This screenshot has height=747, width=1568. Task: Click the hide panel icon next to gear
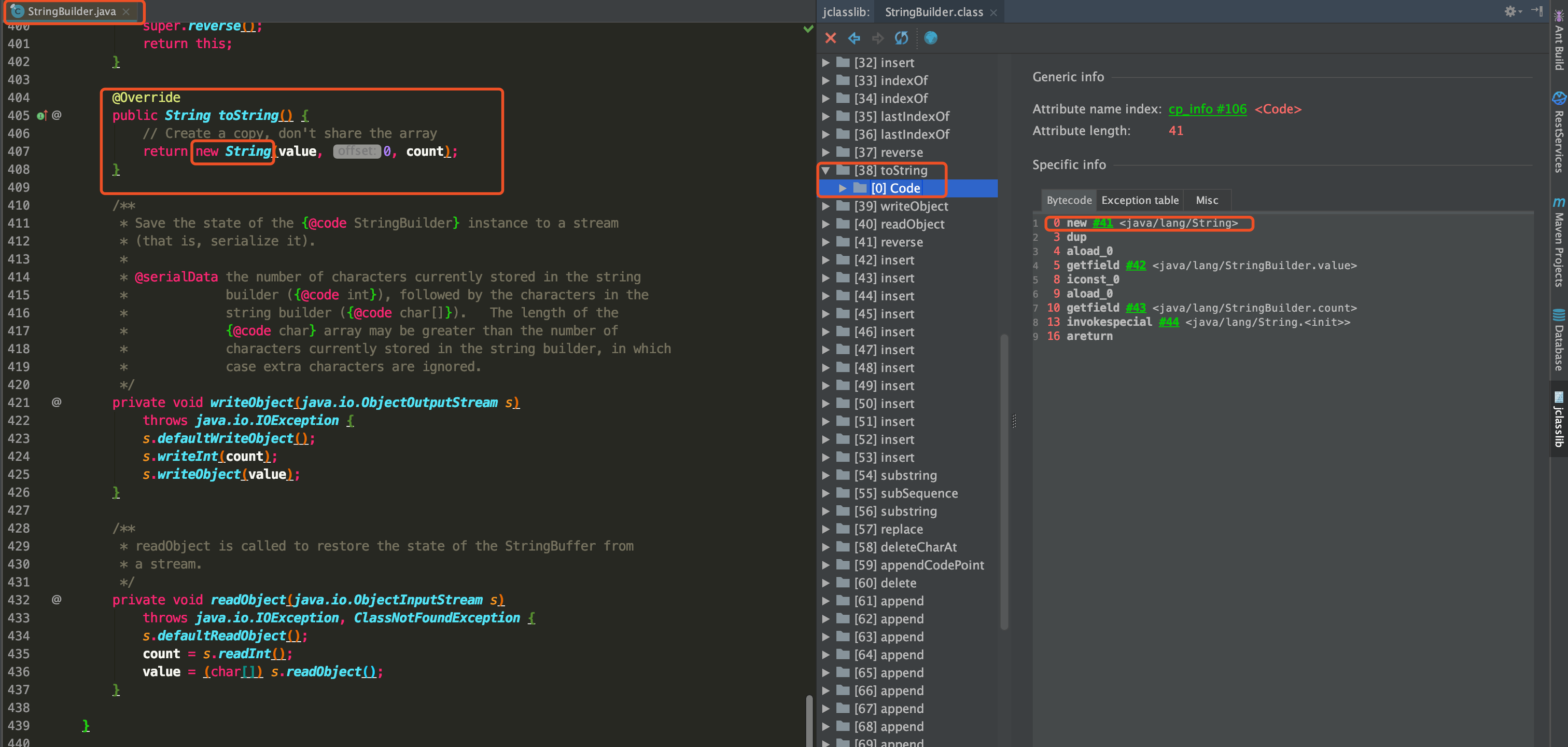coord(1537,11)
